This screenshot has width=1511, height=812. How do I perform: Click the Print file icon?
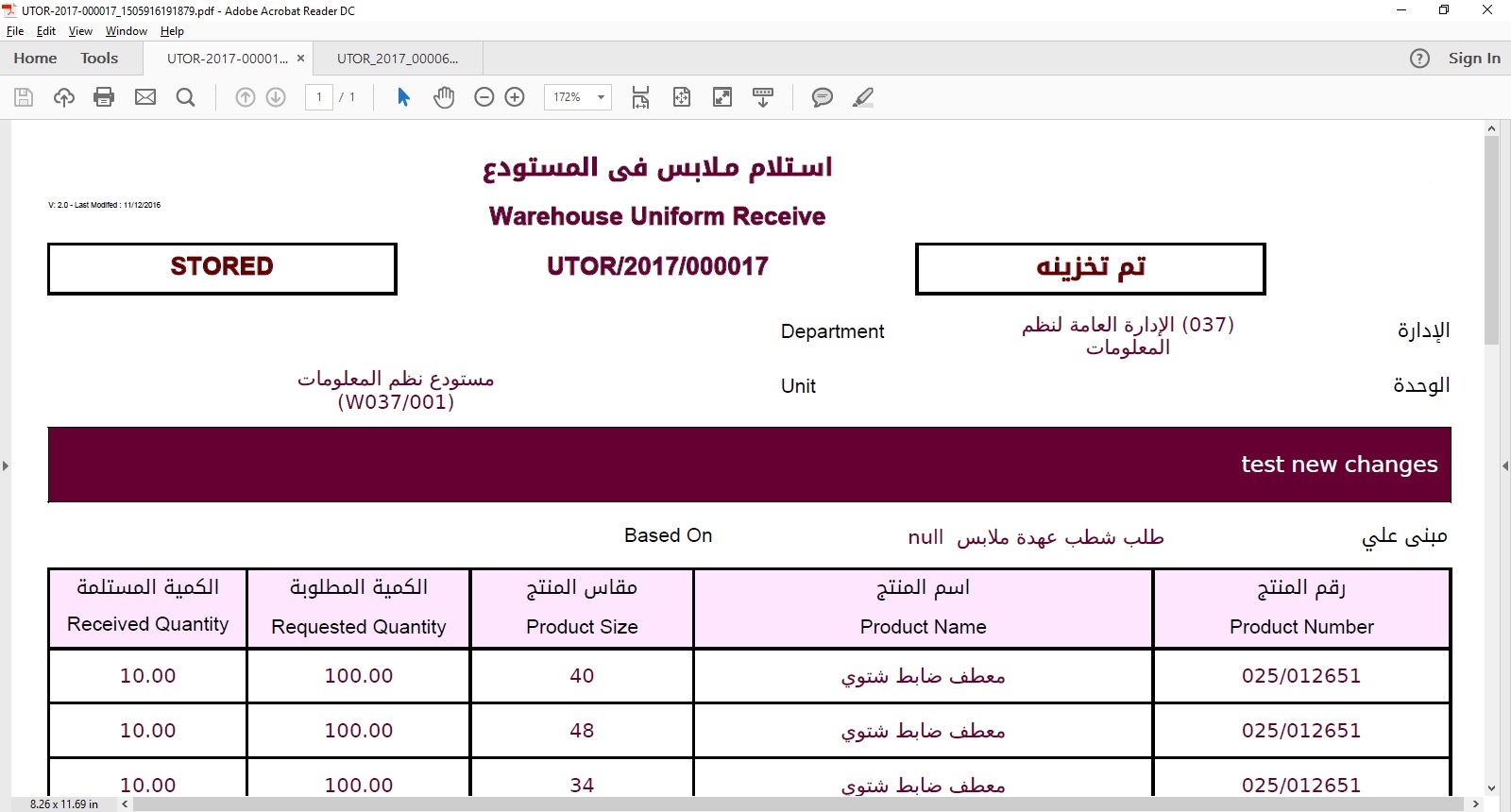tap(104, 97)
